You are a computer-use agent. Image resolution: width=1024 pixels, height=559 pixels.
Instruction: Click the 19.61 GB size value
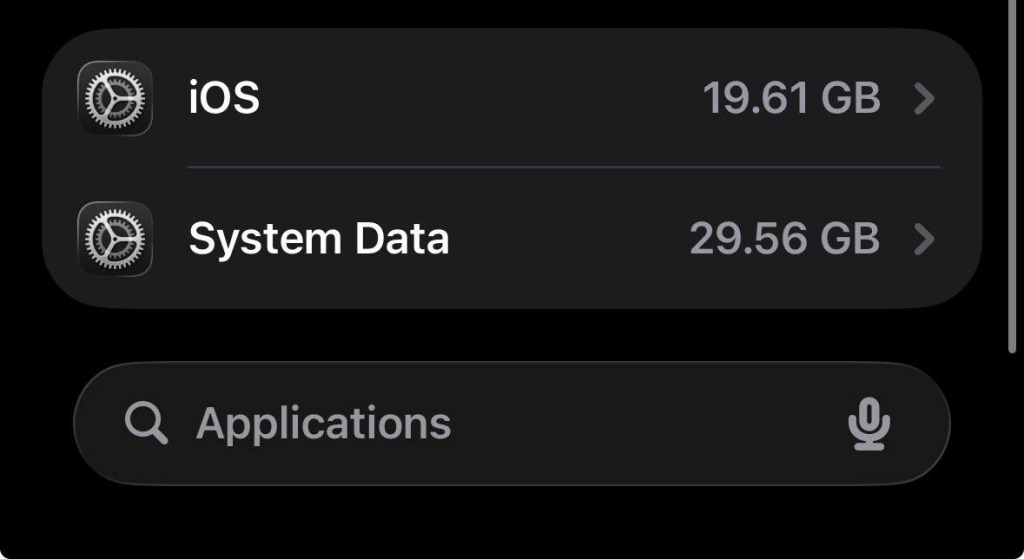791,99
